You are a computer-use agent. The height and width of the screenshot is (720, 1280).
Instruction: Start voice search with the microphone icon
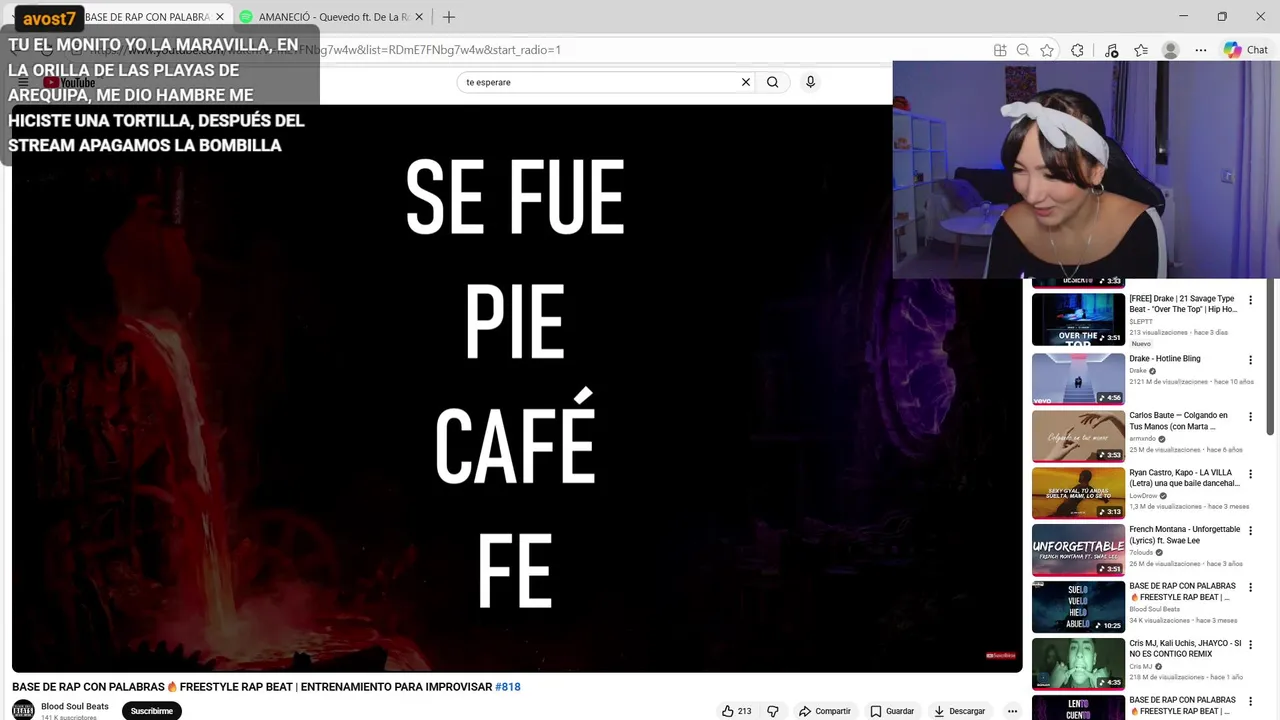pyautogui.click(x=810, y=82)
